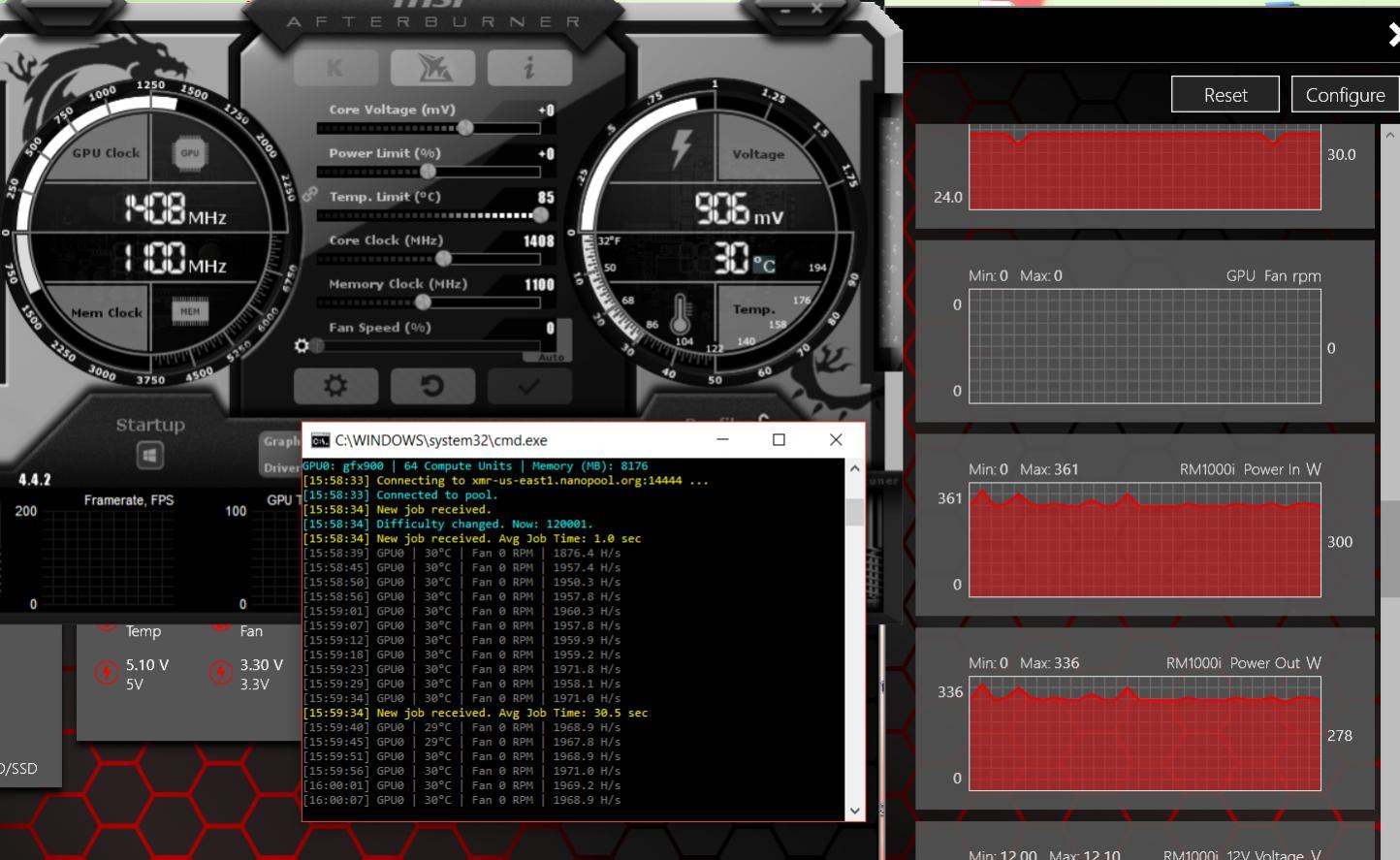The height and width of the screenshot is (860, 1400).
Task: Apply settings with the Afterburner checkmark button
Action: (529, 385)
